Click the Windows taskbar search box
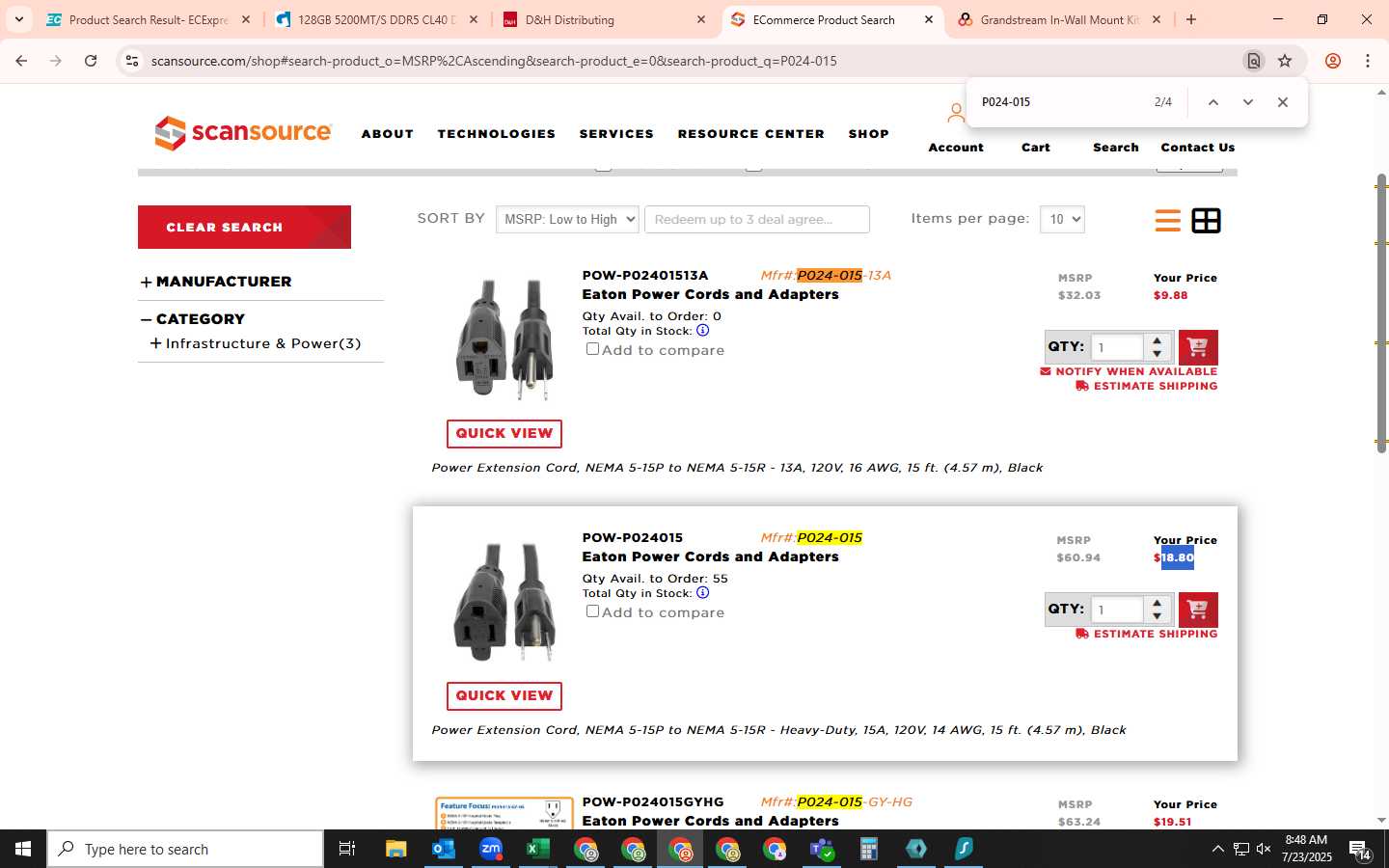This screenshot has height=868, width=1389. (x=185, y=849)
